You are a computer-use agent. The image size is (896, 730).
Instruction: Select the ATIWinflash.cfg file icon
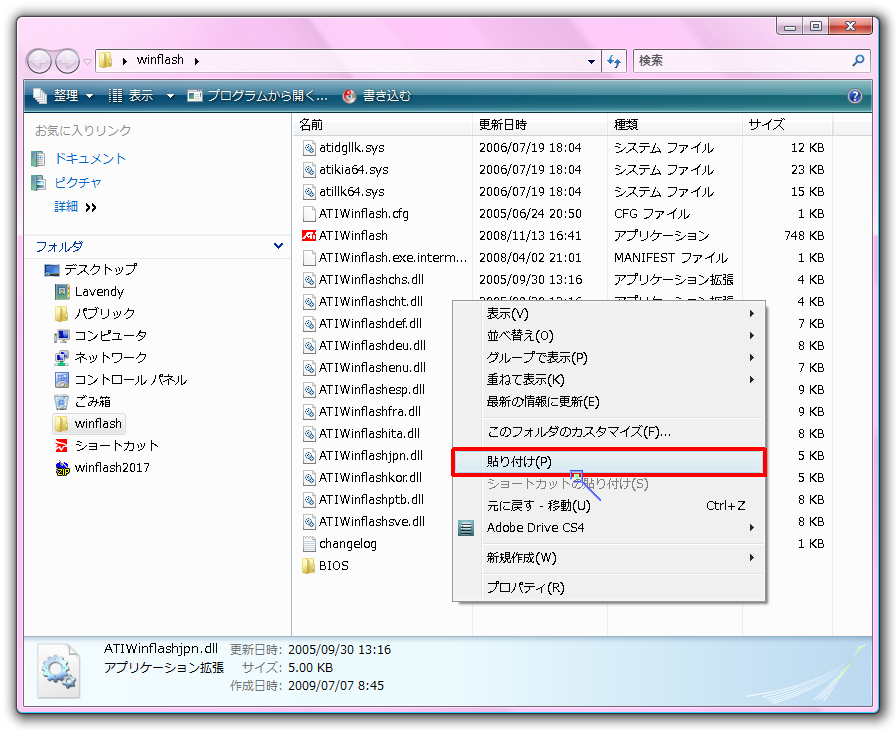309,214
